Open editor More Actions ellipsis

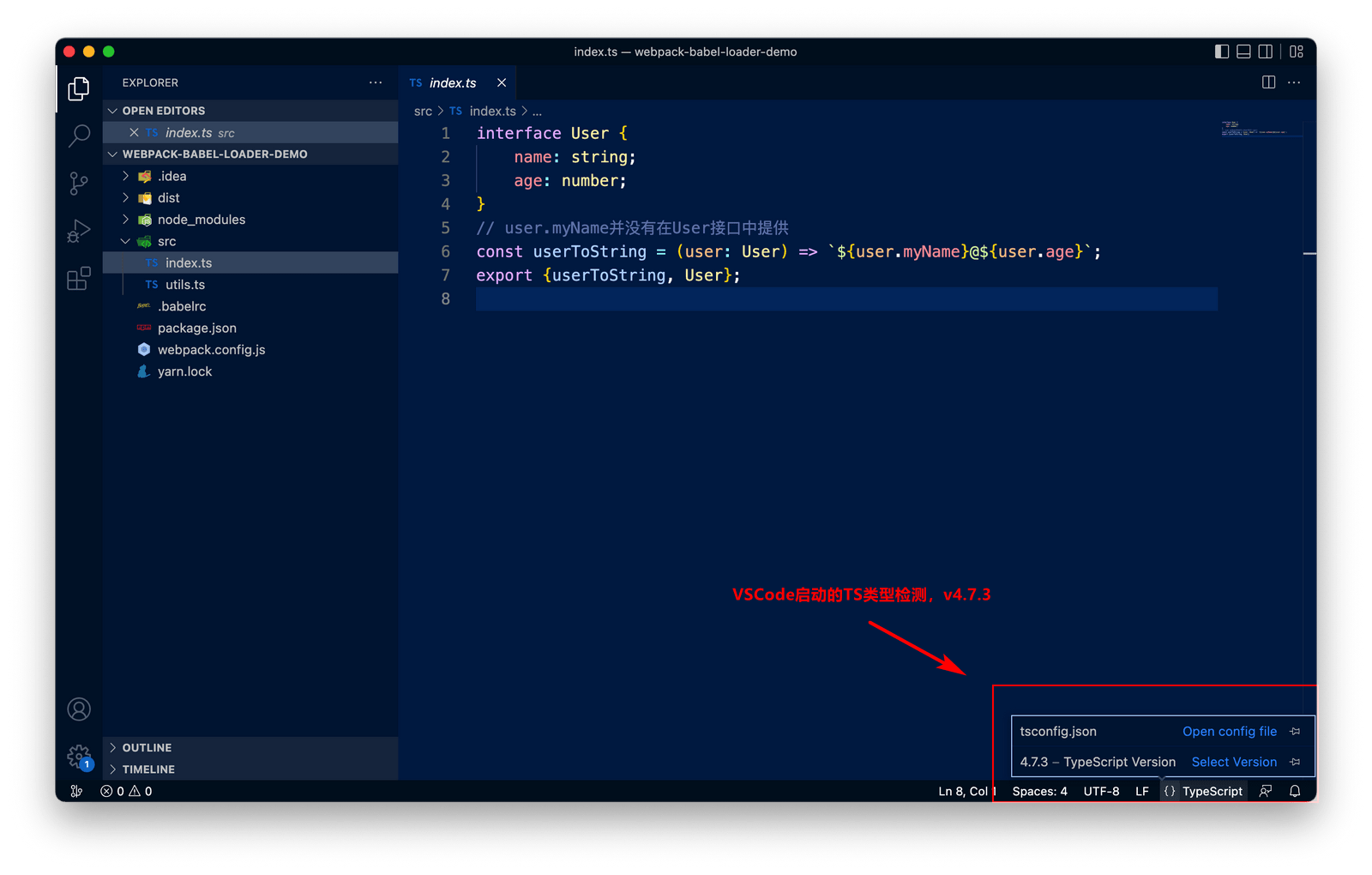click(1294, 82)
